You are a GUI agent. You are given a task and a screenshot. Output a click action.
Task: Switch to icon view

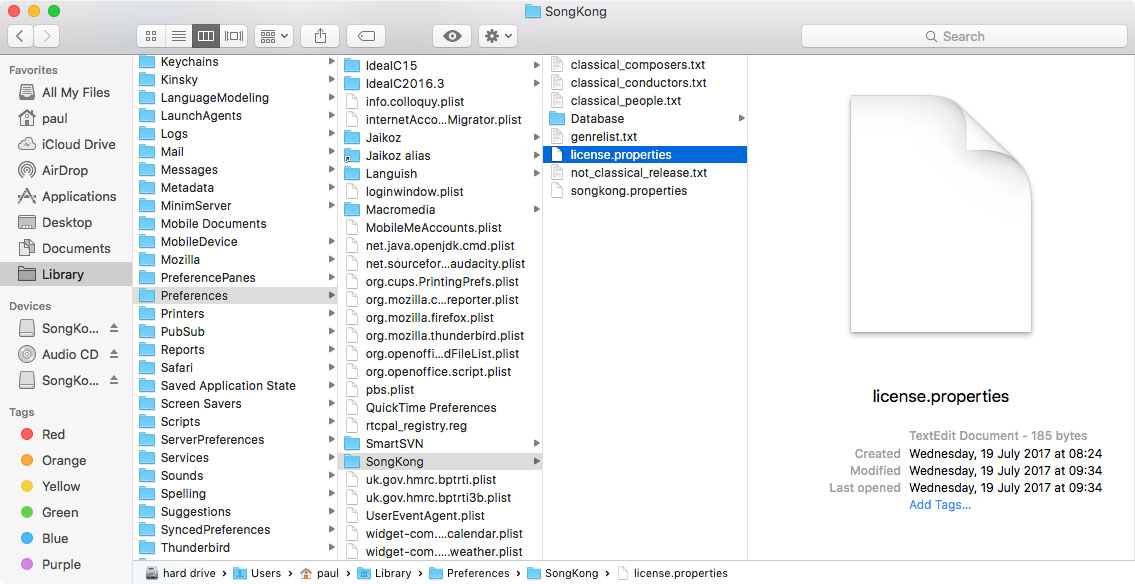tap(151, 36)
